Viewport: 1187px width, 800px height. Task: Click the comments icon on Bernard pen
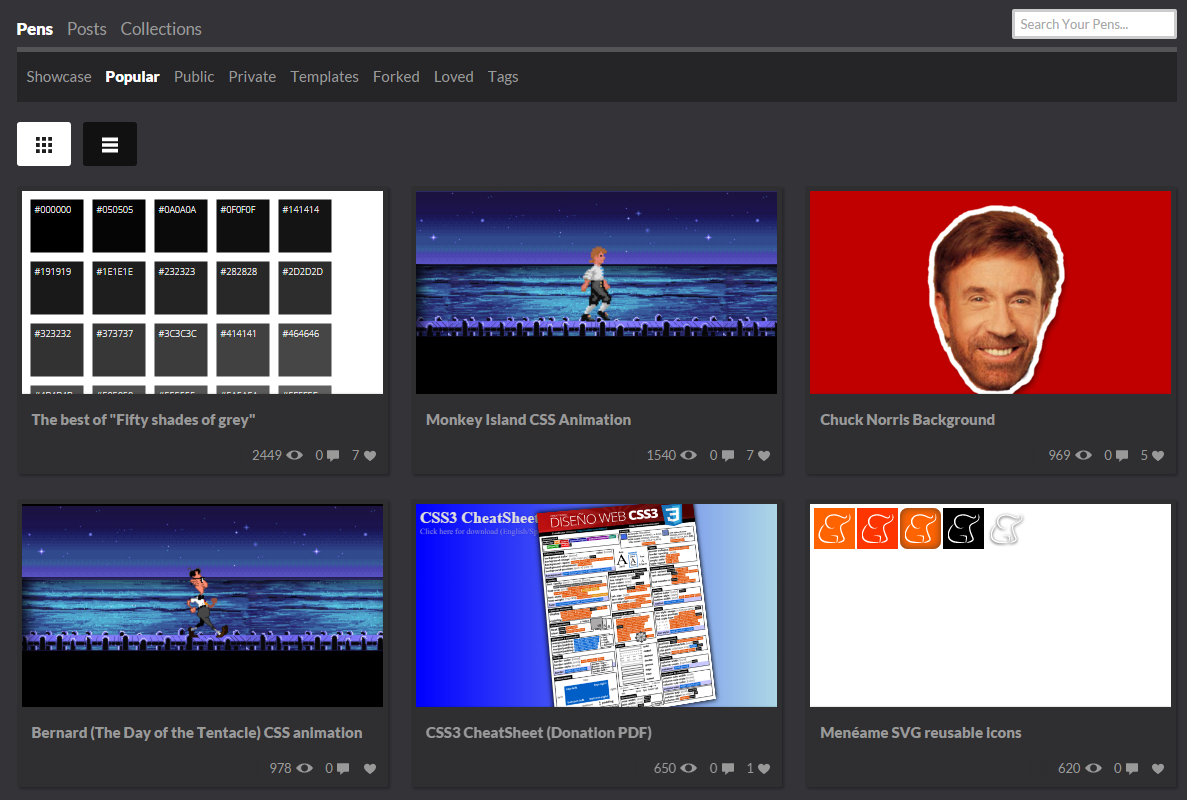click(x=343, y=768)
